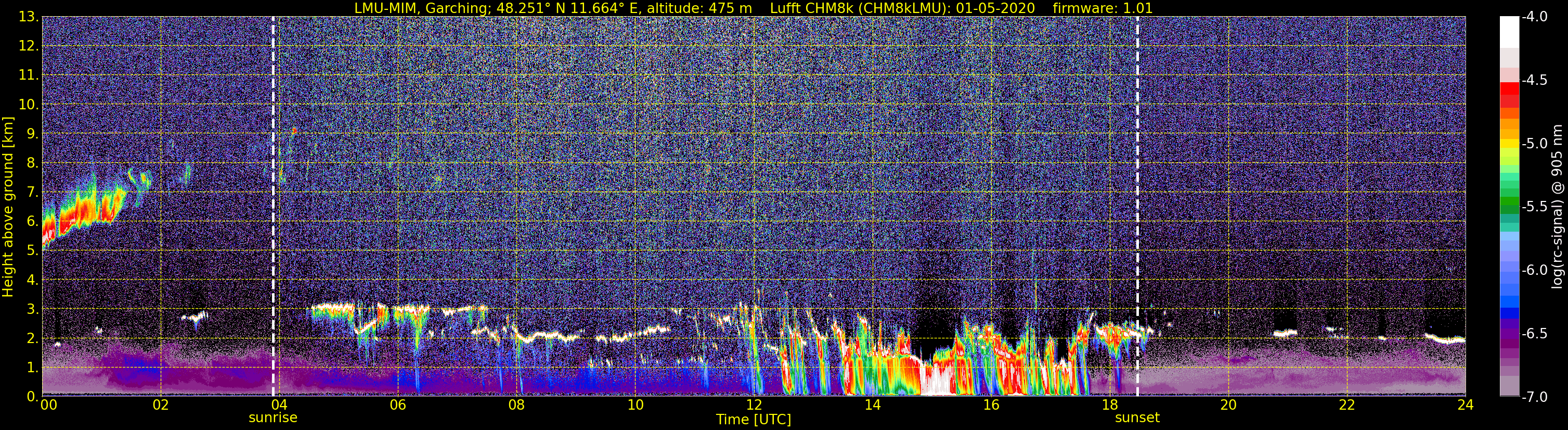Click the time axis tick label 08
Screen dimensions: 1568x430
516,405
